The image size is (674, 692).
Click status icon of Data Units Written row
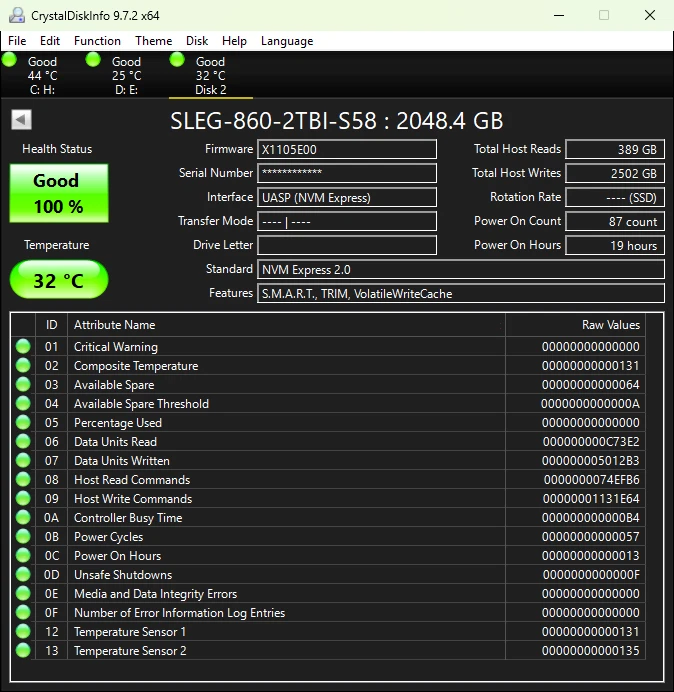(x=23, y=460)
